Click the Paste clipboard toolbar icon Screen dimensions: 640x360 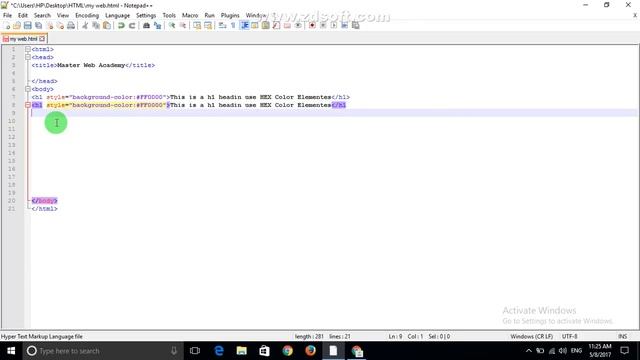click(x=107, y=25)
